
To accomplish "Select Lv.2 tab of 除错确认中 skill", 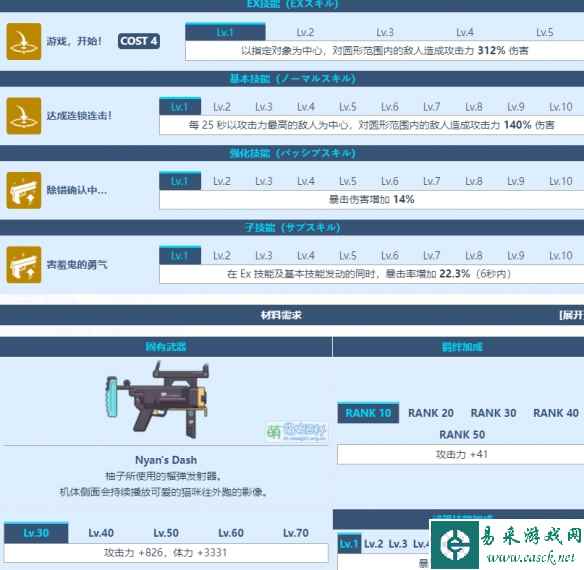I will pyautogui.click(x=222, y=181).
